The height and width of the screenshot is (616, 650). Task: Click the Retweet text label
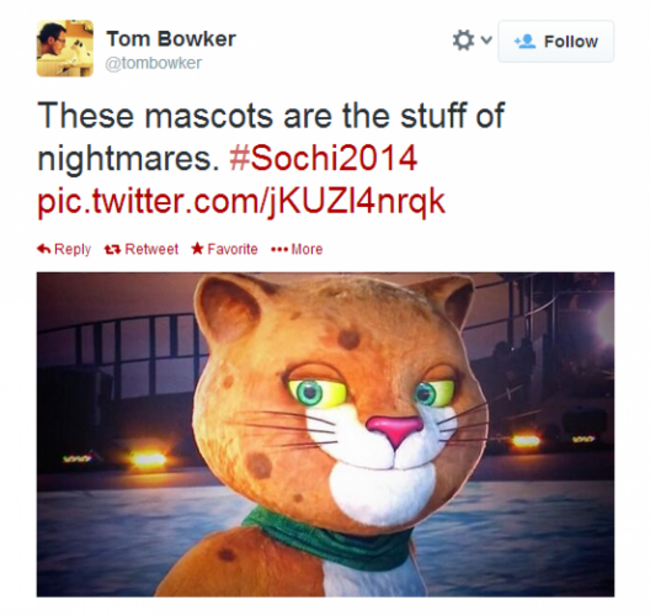point(151,249)
